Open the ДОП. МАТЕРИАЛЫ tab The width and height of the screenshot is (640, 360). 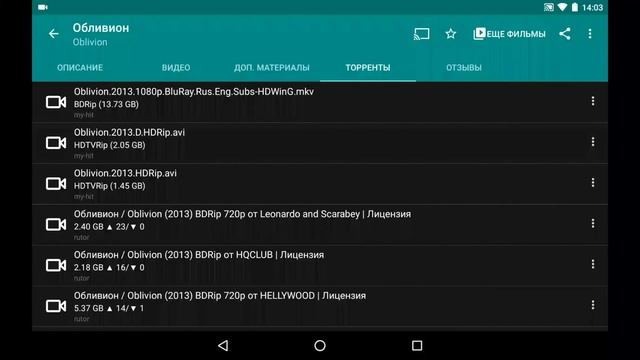pyautogui.click(x=272, y=68)
